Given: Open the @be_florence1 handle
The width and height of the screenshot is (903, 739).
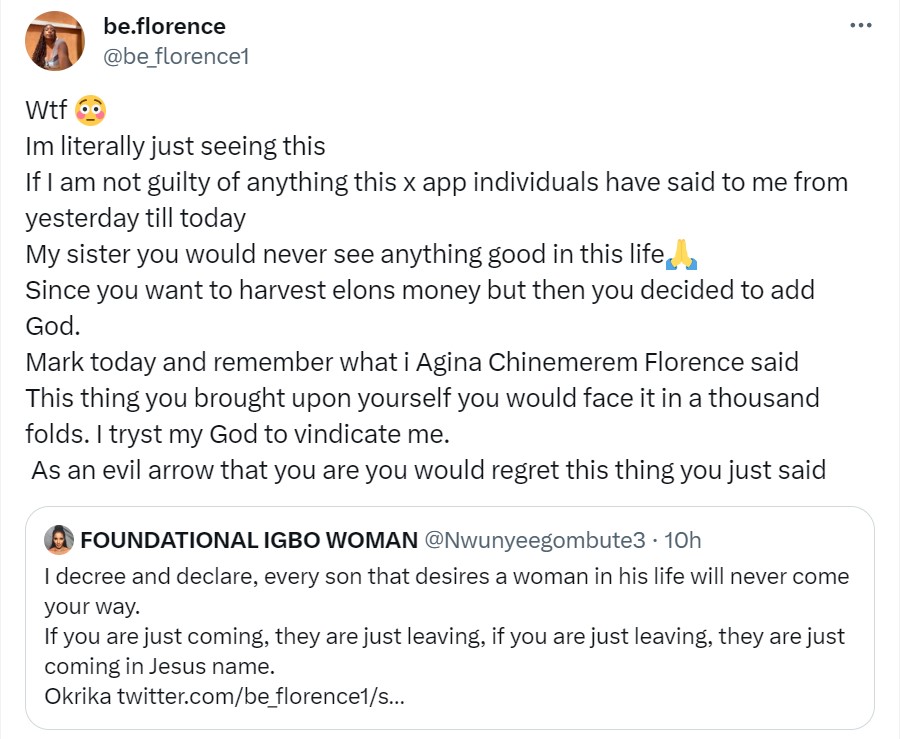Looking at the screenshot, I should click(175, 56).
